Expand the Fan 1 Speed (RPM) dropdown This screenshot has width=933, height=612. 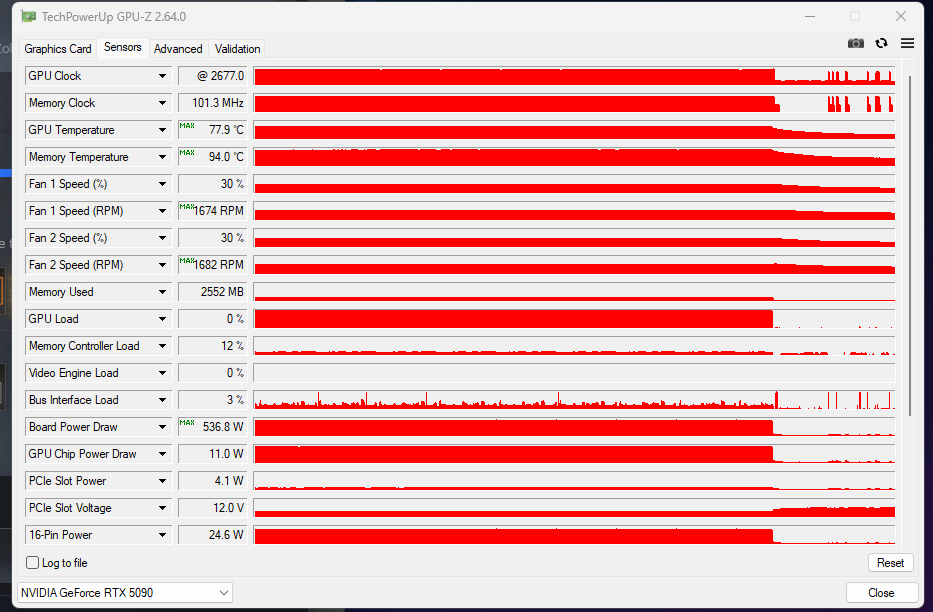pyautogui.click(x=162, y=211)
